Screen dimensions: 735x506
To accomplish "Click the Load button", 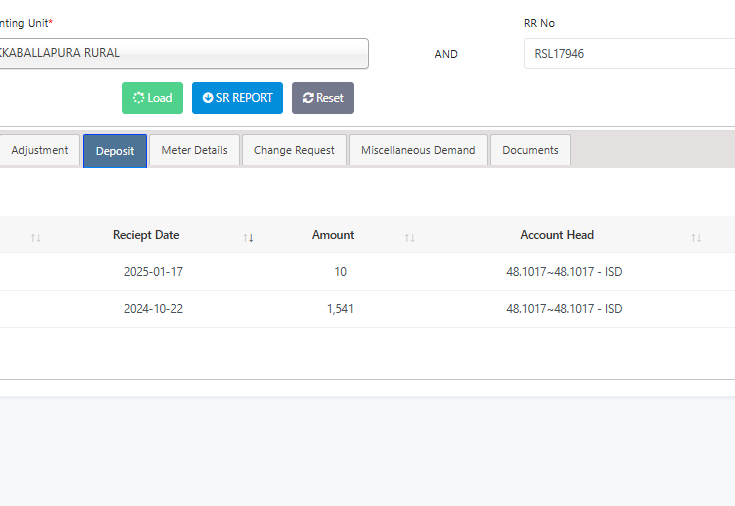I will [152, 98].
